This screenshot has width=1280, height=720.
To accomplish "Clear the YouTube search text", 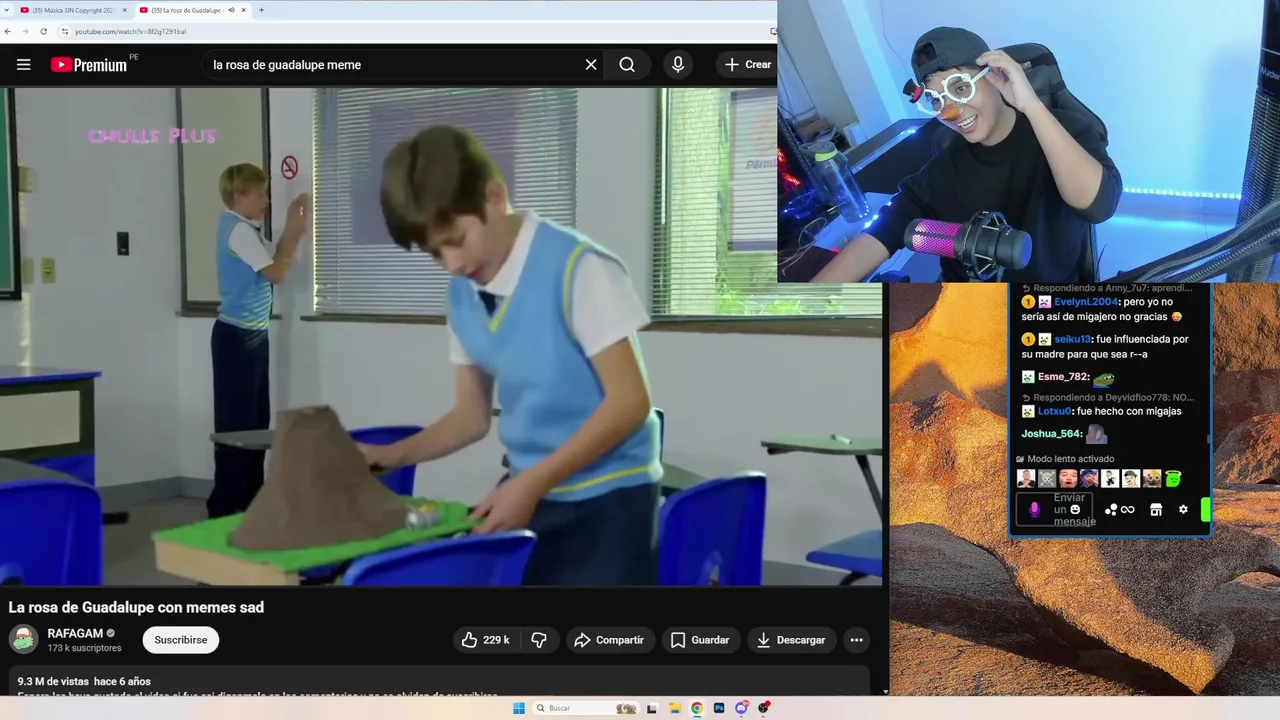I will [591, 64].
